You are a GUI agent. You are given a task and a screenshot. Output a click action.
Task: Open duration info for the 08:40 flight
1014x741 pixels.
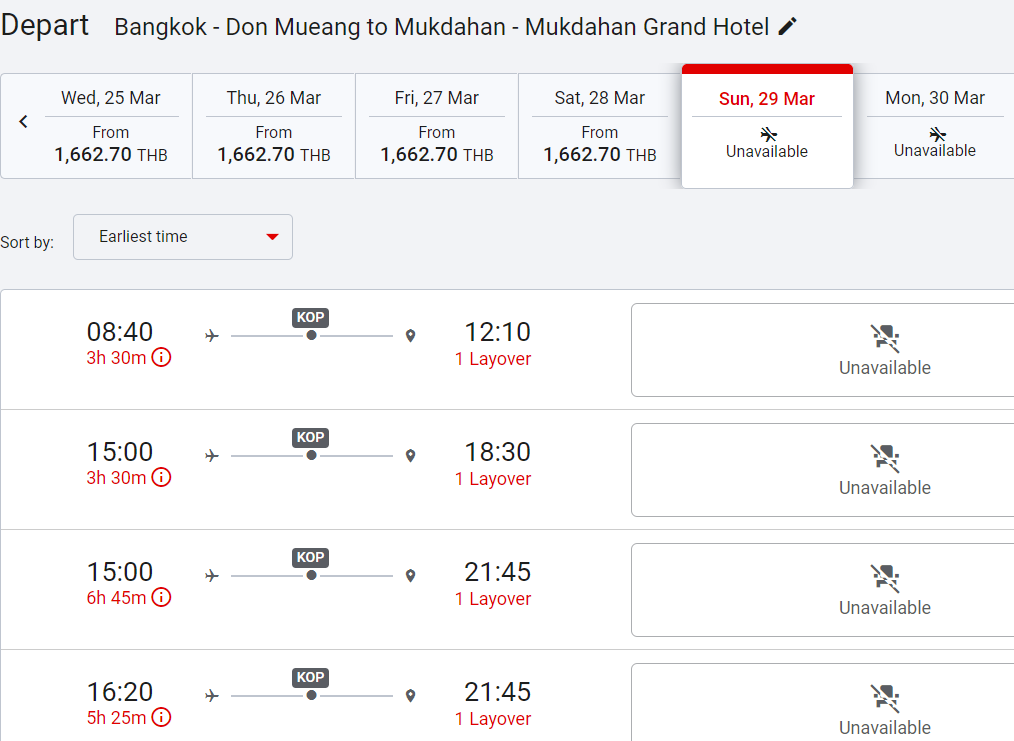point(161,357)
